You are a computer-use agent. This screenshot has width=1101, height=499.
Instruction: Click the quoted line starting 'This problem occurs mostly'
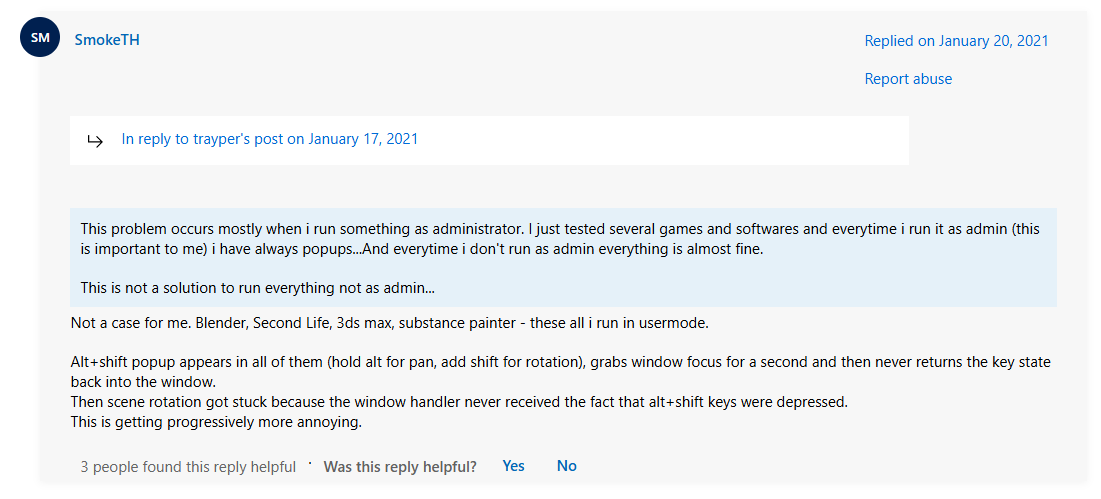pyautogui.click(x=400, y=229)
